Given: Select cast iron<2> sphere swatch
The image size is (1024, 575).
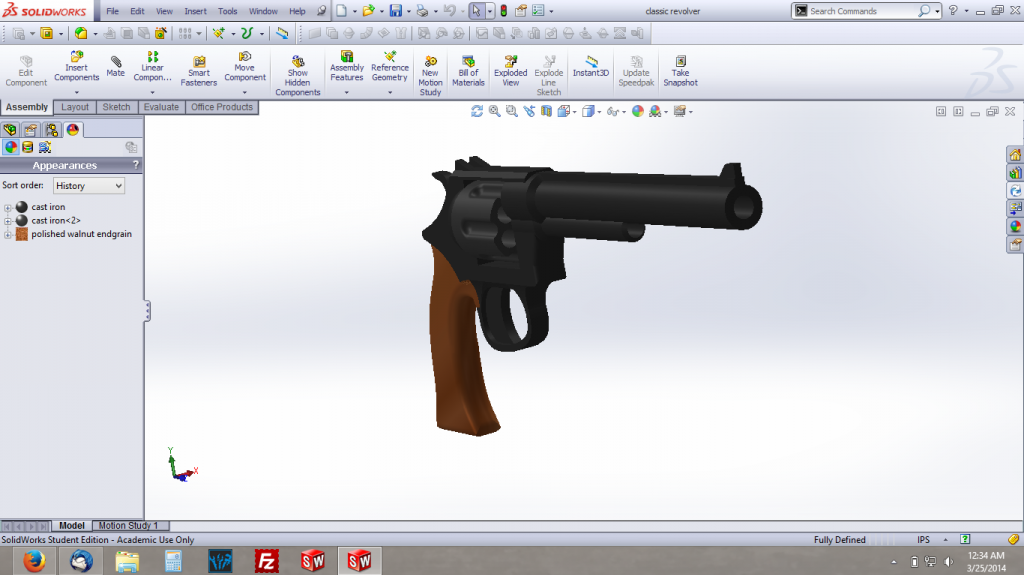Looking at the screenshot, I should coord(22,221).
